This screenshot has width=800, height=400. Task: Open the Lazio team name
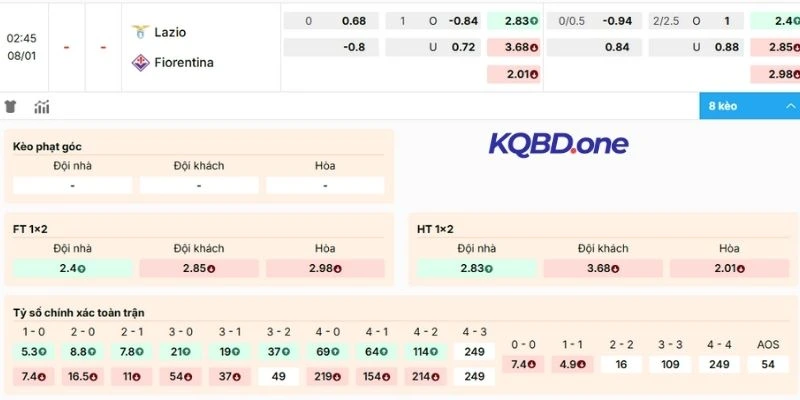point(170,32)
